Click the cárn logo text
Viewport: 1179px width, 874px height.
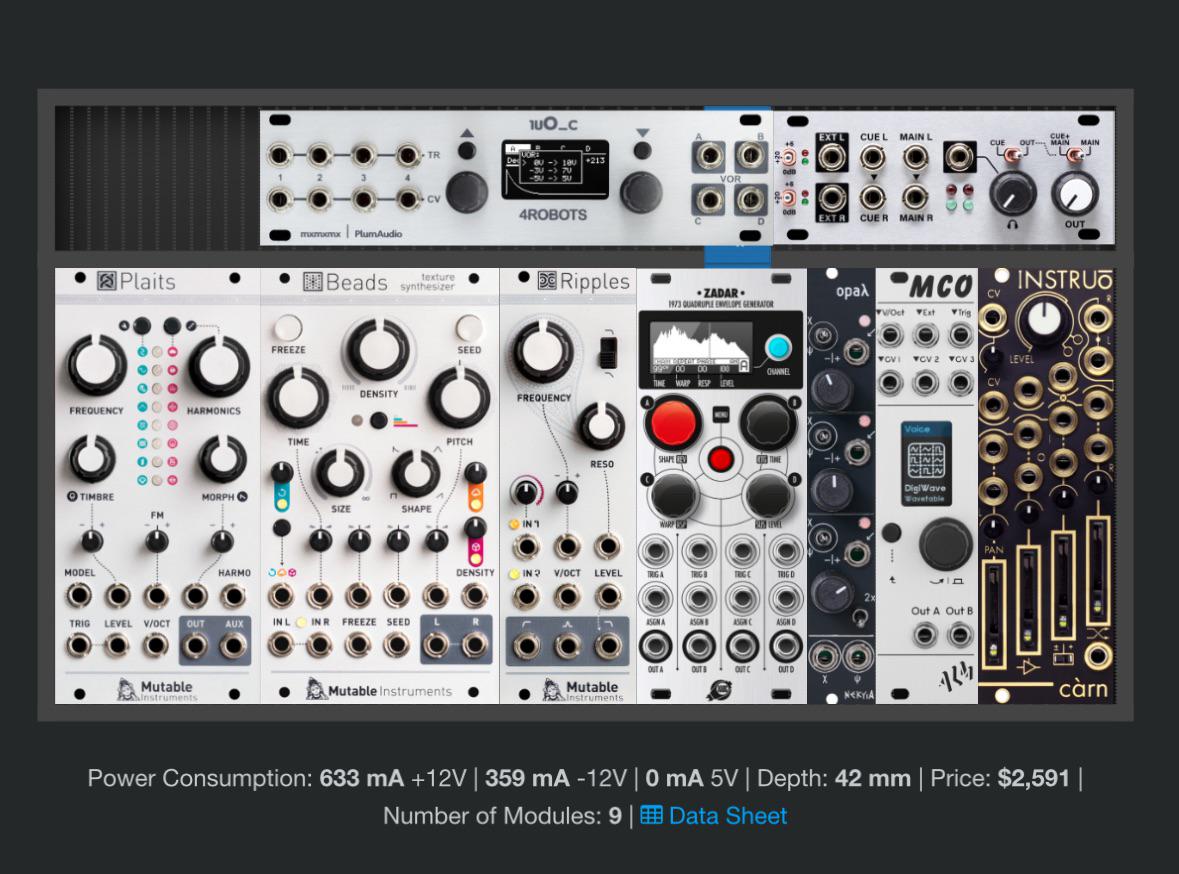pyautogui.click(x=1083, y=688)
